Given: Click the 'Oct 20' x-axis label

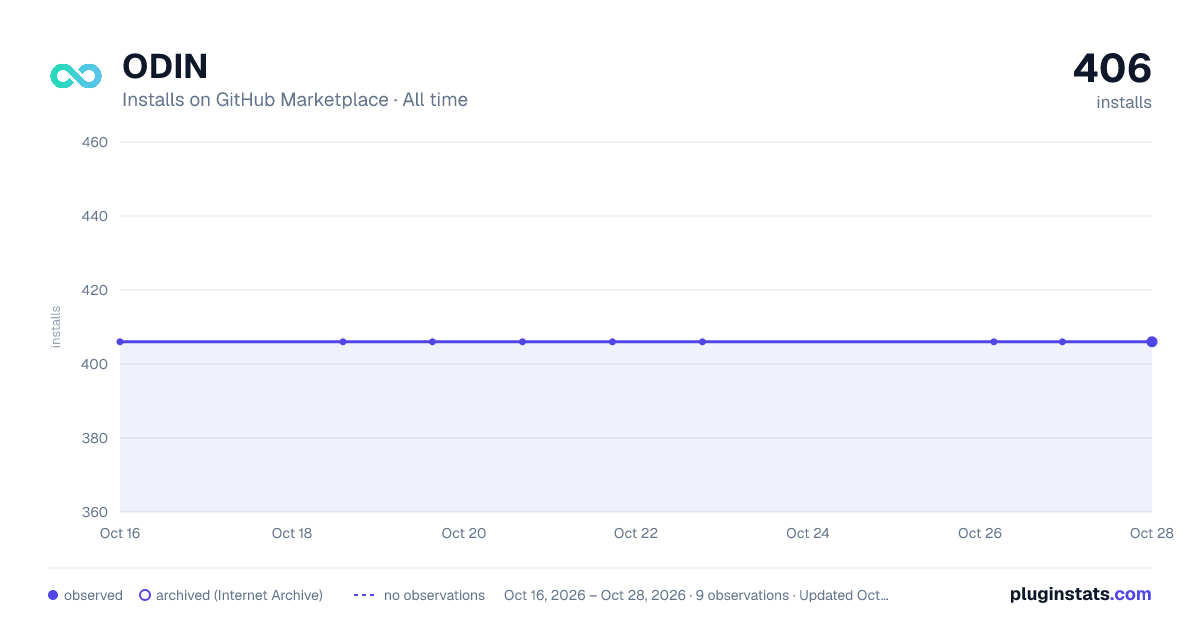Looking at the screenshot, I should 464,533.
